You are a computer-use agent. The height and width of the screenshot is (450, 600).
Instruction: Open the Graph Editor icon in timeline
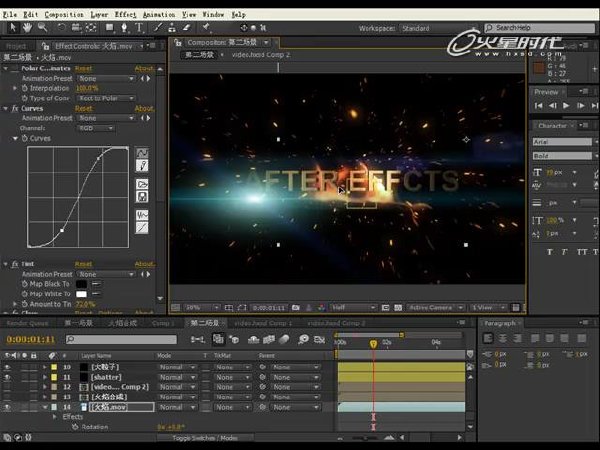(x=319, y=339)
